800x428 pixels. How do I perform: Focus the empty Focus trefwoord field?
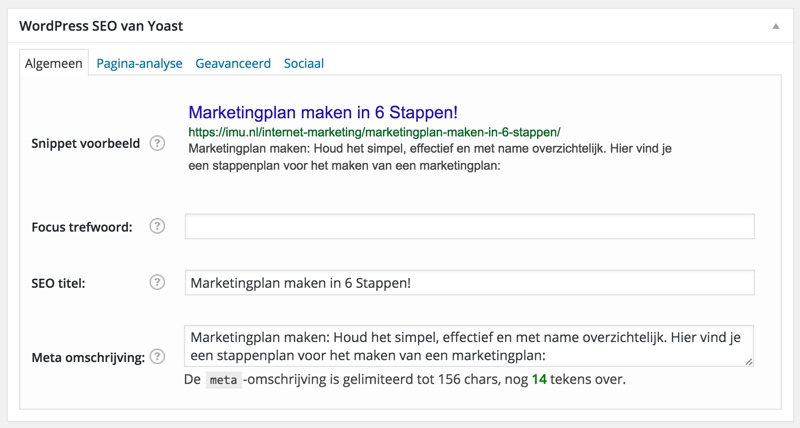[x=469, y=226]
